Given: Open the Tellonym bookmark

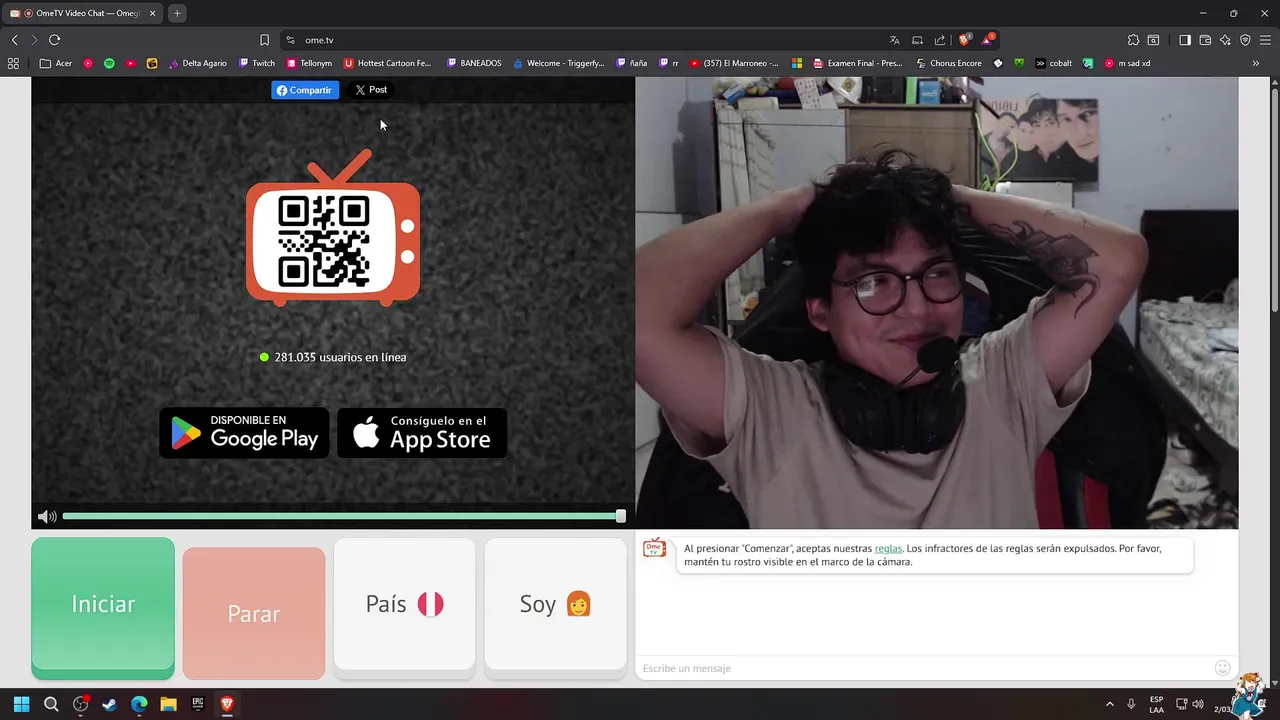Looking at the screenshot, I should coord(309,63).
